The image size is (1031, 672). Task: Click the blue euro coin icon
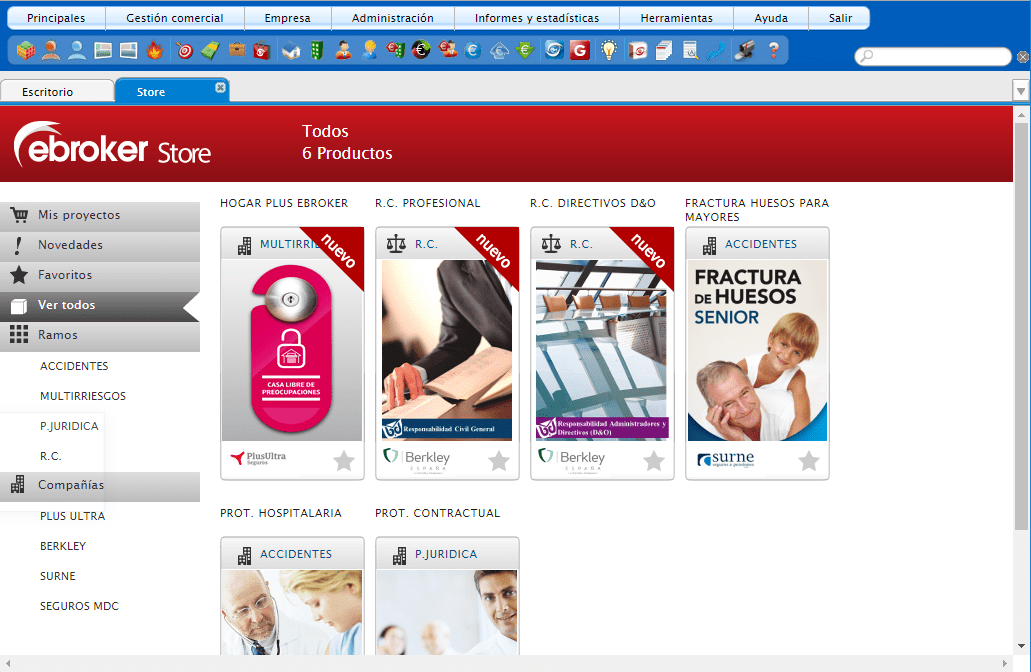pyautogui.click(x=473, y=51)
